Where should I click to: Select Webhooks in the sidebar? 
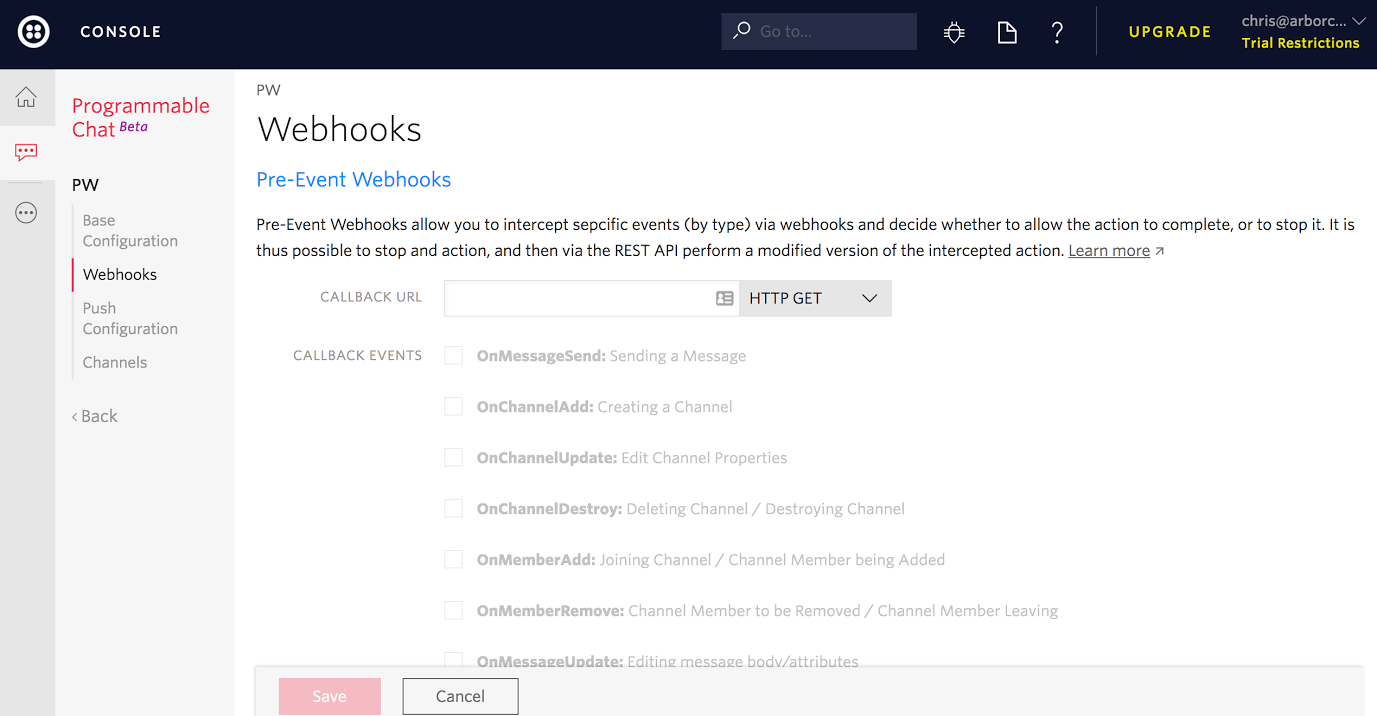click(120, 274)
